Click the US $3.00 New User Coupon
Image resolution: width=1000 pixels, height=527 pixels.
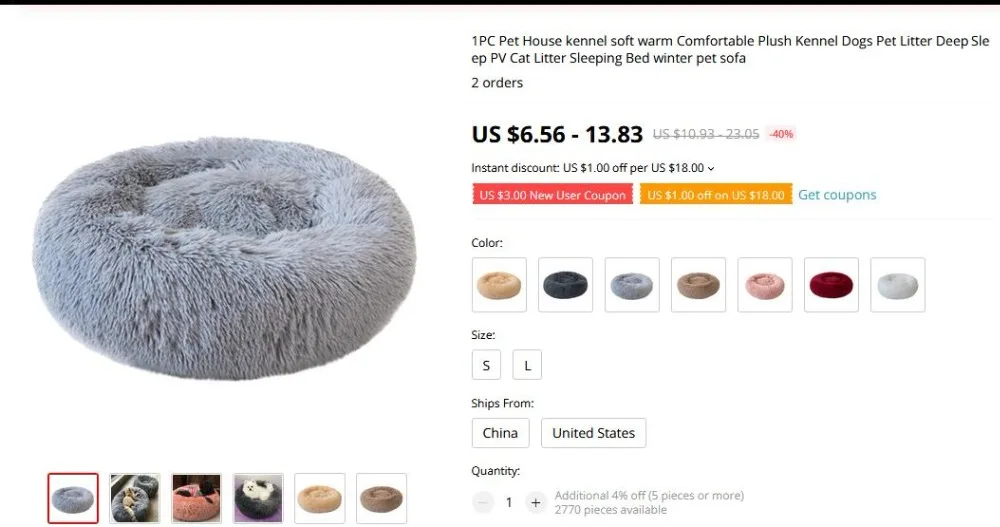point(552,195)
